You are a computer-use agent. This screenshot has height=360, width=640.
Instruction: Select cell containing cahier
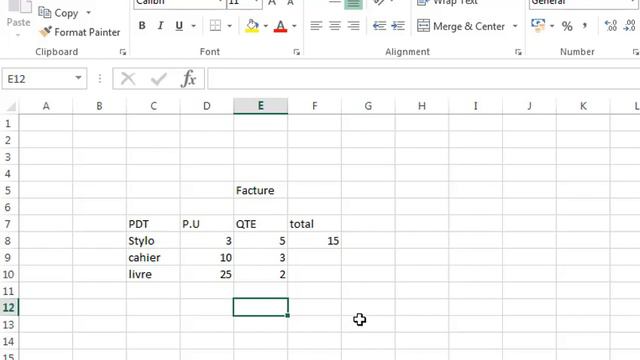point(153,258)
